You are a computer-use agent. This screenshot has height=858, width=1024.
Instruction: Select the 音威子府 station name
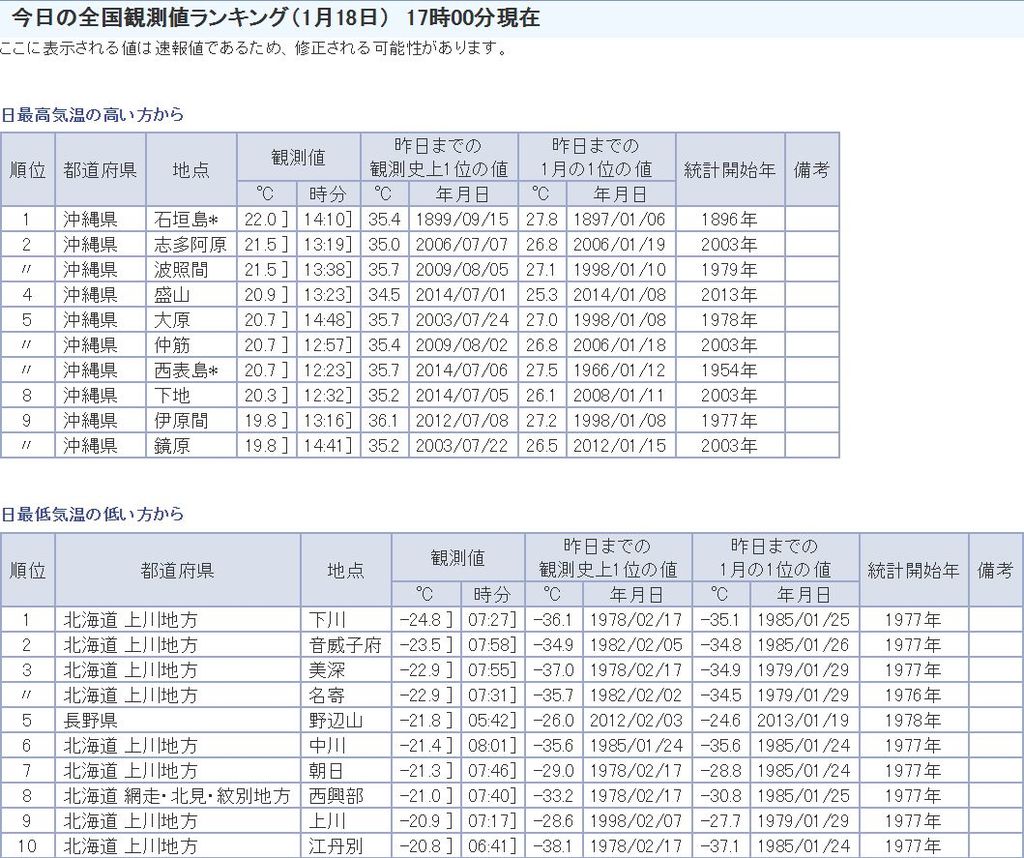point(345,645)
